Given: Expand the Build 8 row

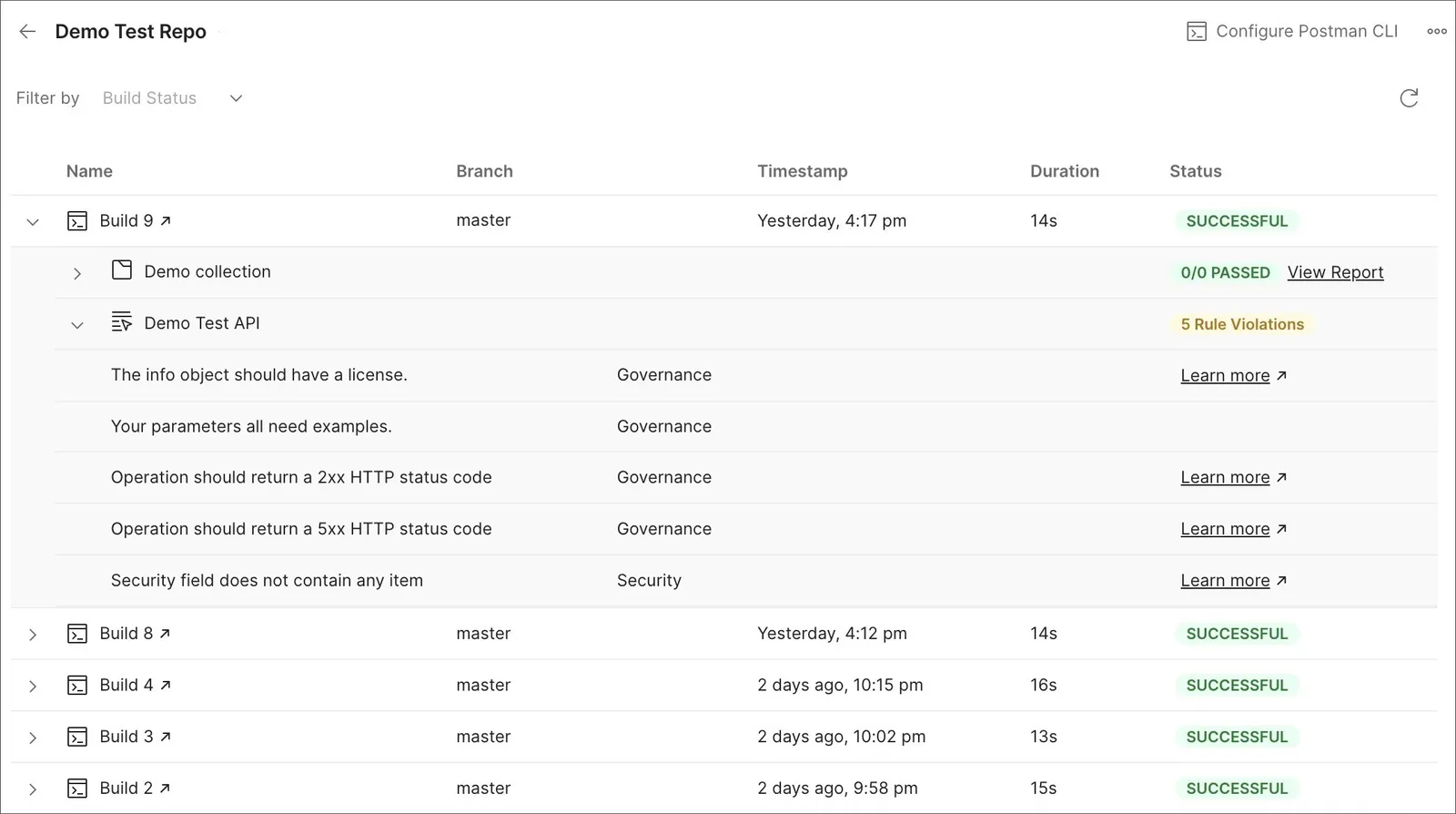Looking at the screenshot, I should click(33, 635).
